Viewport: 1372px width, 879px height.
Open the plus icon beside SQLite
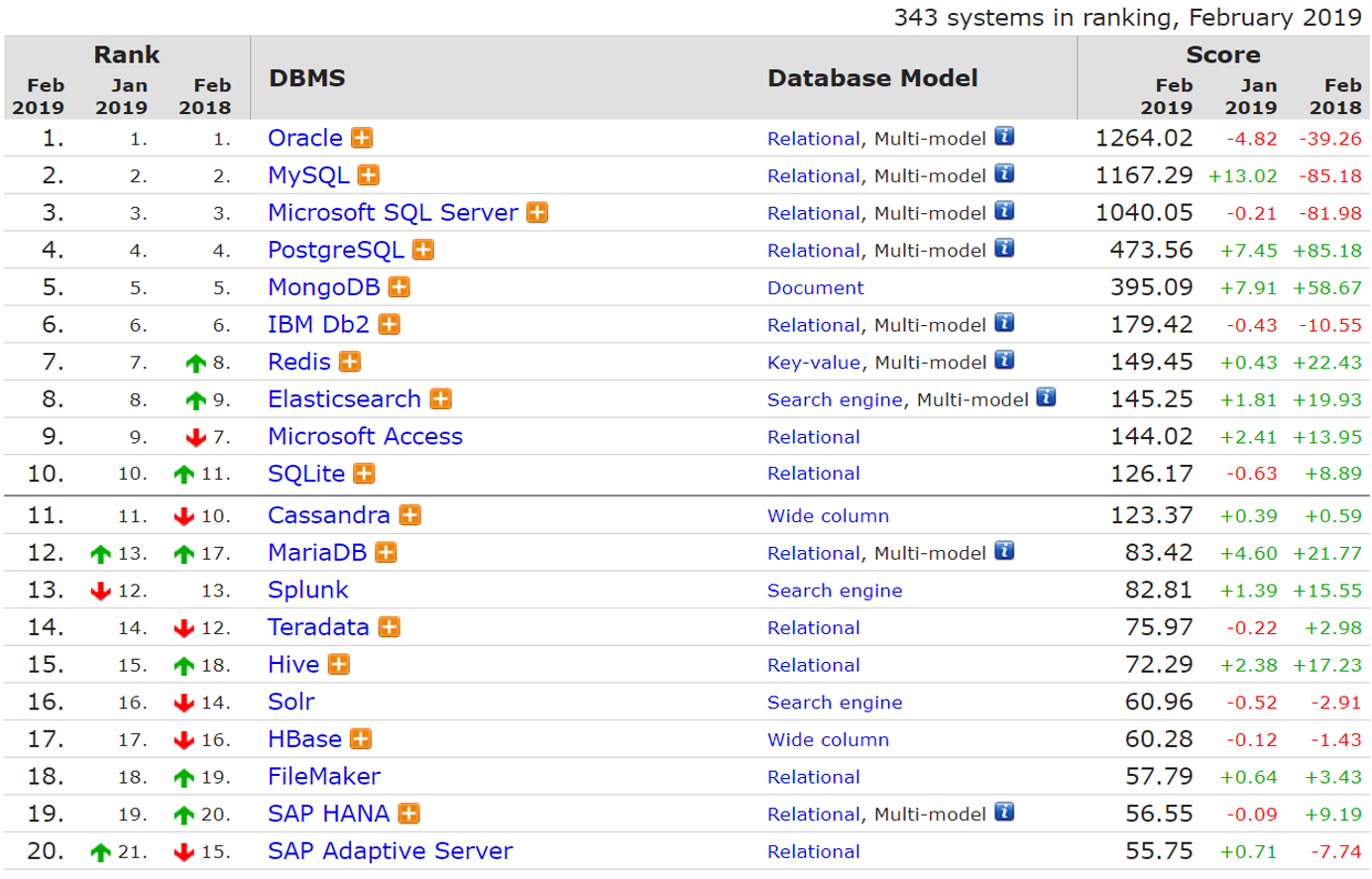pyautogui.click(x=365, y=474)
